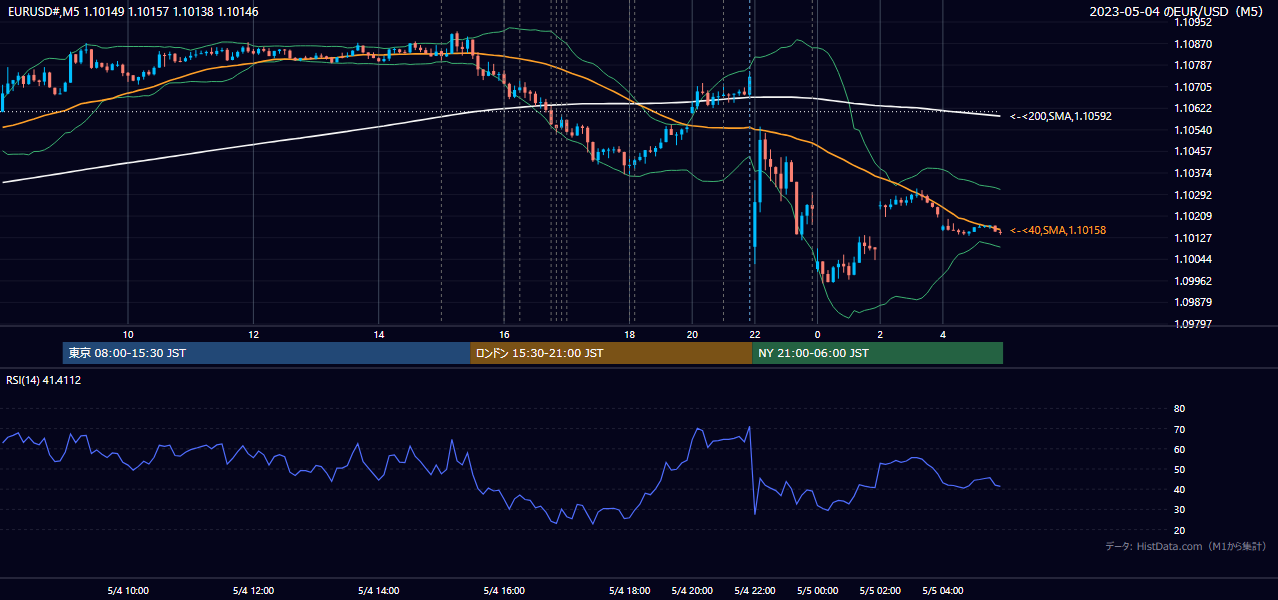Click the NY 21:00-06:00 JST session bar

tap(877, 353)
